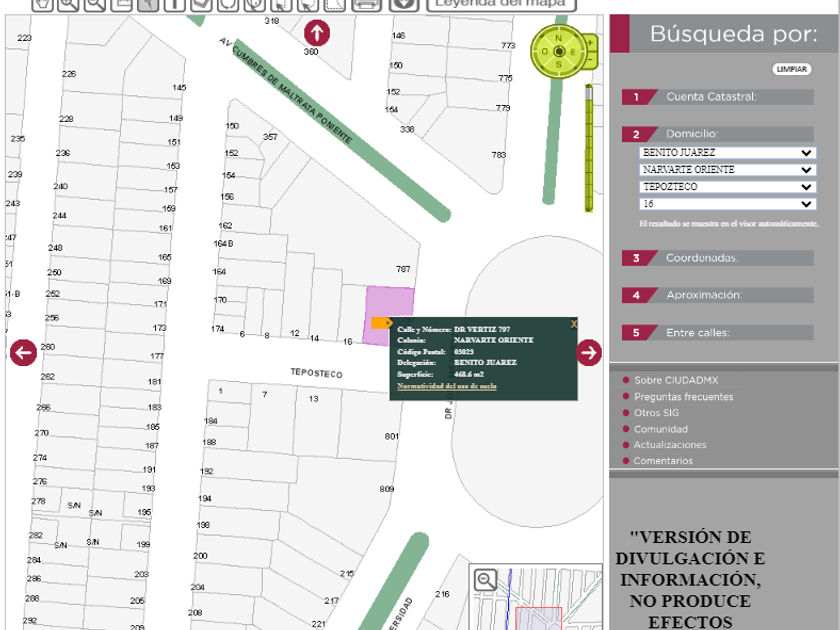Screen dimensions: 840x630
Task: Click the N direction on the compass
Action: pyautogui.click(x=559, y=38)
